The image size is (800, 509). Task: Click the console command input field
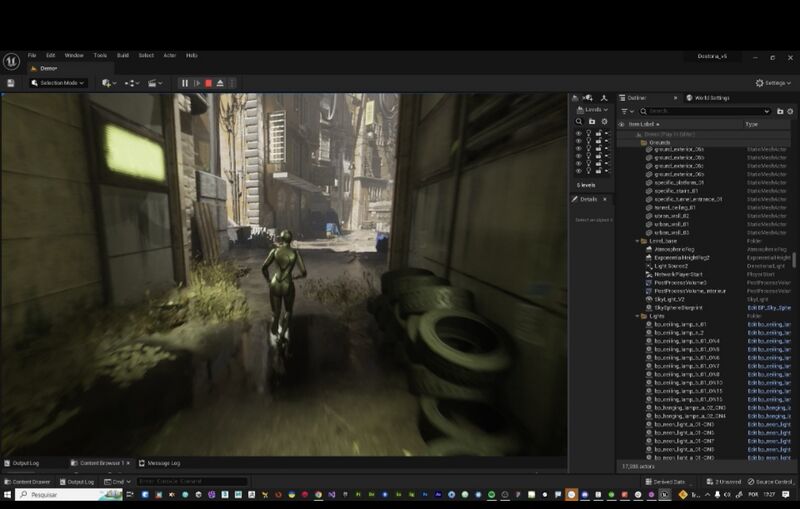pos(192,481)
